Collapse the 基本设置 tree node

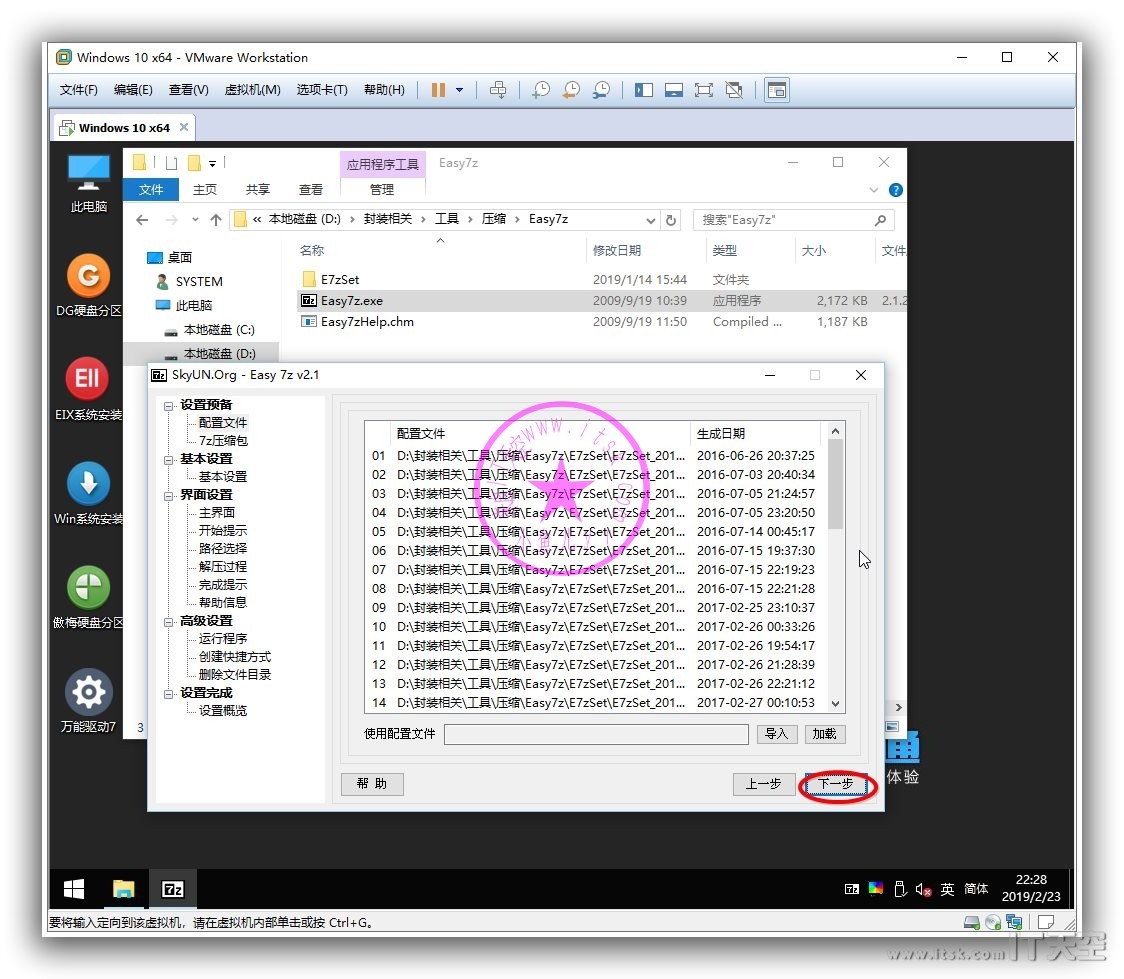(168, 459)
